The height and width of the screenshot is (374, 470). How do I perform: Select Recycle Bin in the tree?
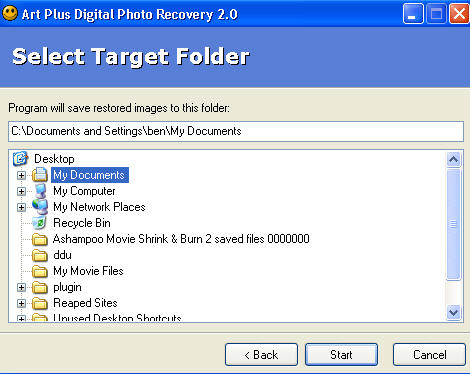click(x=82, y=223)
